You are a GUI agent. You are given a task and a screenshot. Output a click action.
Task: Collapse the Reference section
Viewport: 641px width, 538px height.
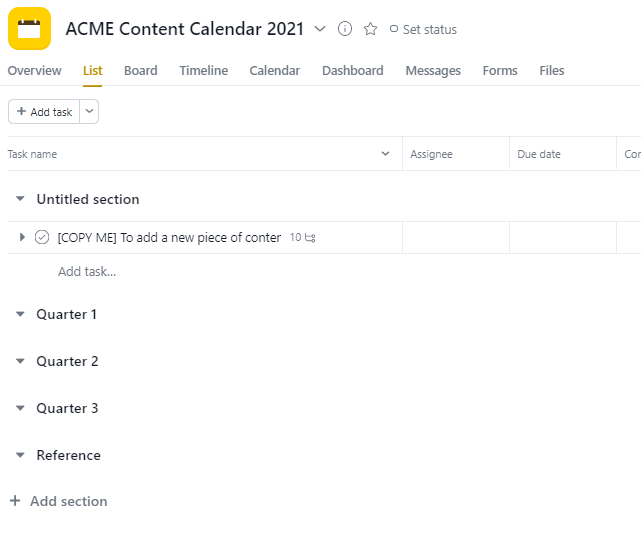point(20,455)
